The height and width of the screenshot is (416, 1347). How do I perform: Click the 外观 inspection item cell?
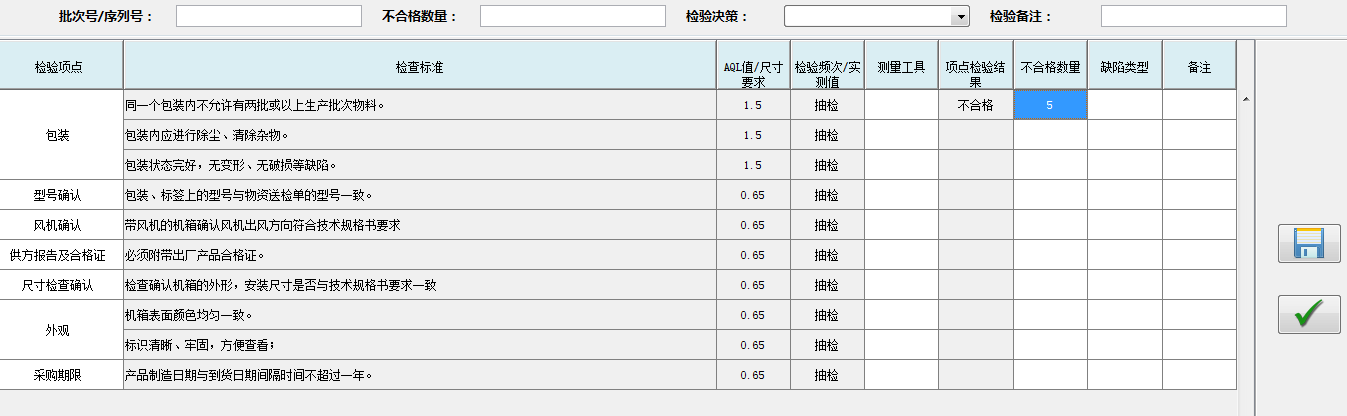[x=61, y=330]
